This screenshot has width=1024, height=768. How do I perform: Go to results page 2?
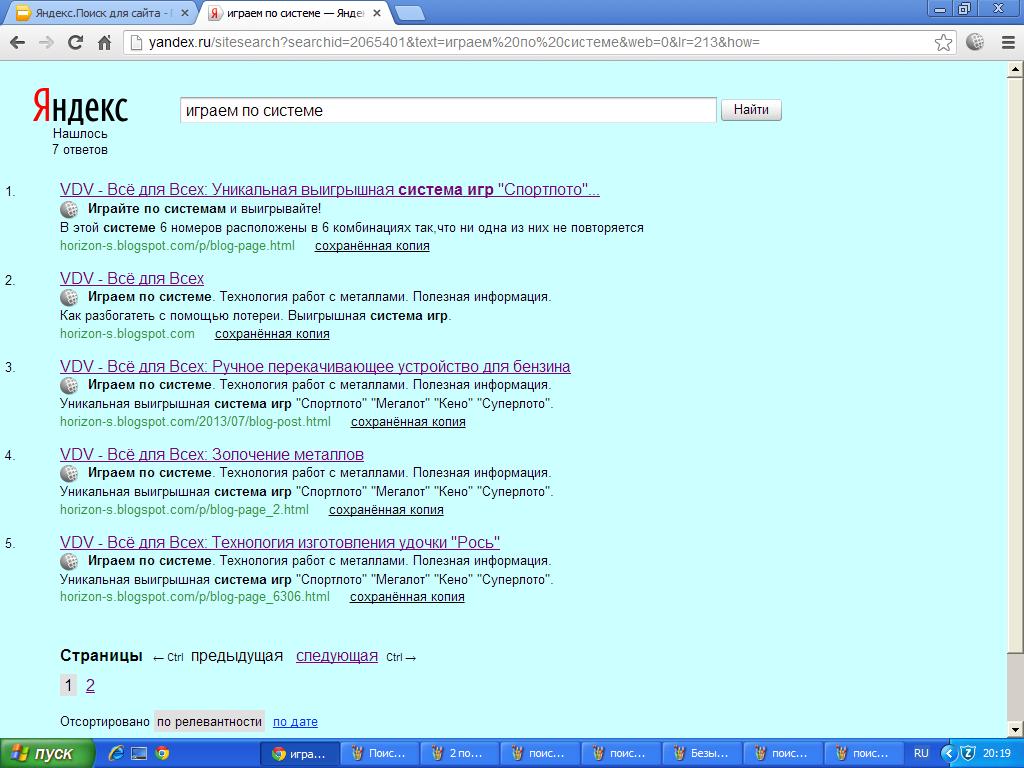tap(90, 686)
